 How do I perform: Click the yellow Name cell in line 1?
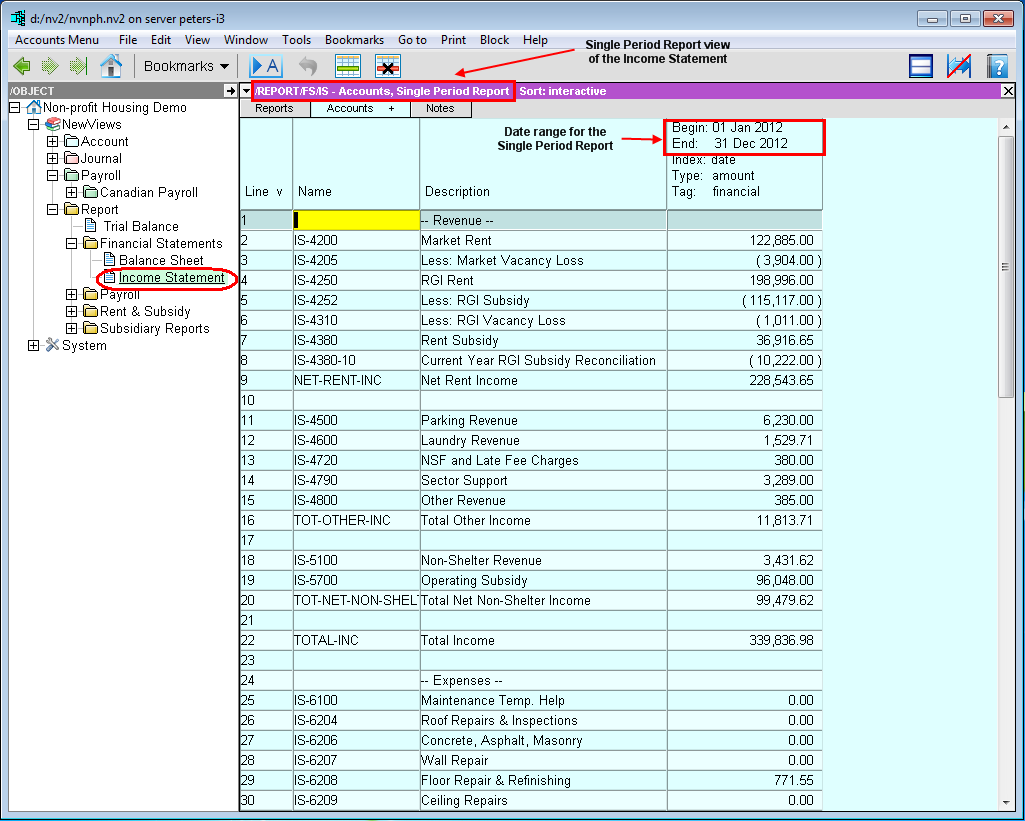pyautogui.click(x=356, y=220)
